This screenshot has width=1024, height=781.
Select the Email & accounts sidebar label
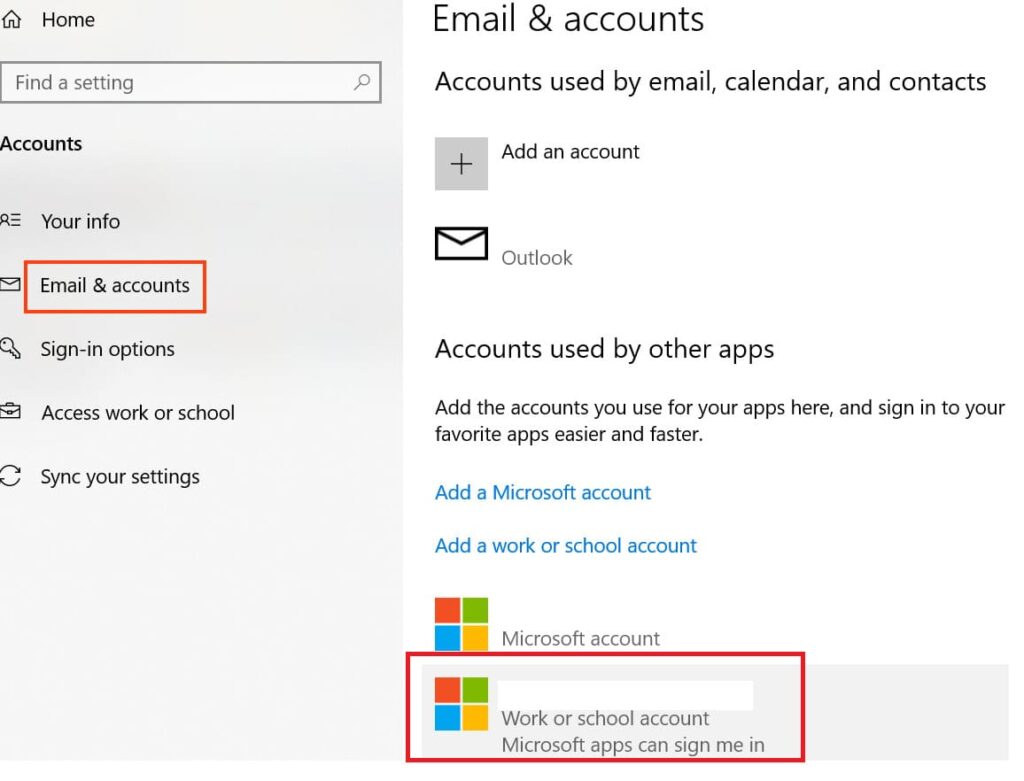click(x=115, y=286)
